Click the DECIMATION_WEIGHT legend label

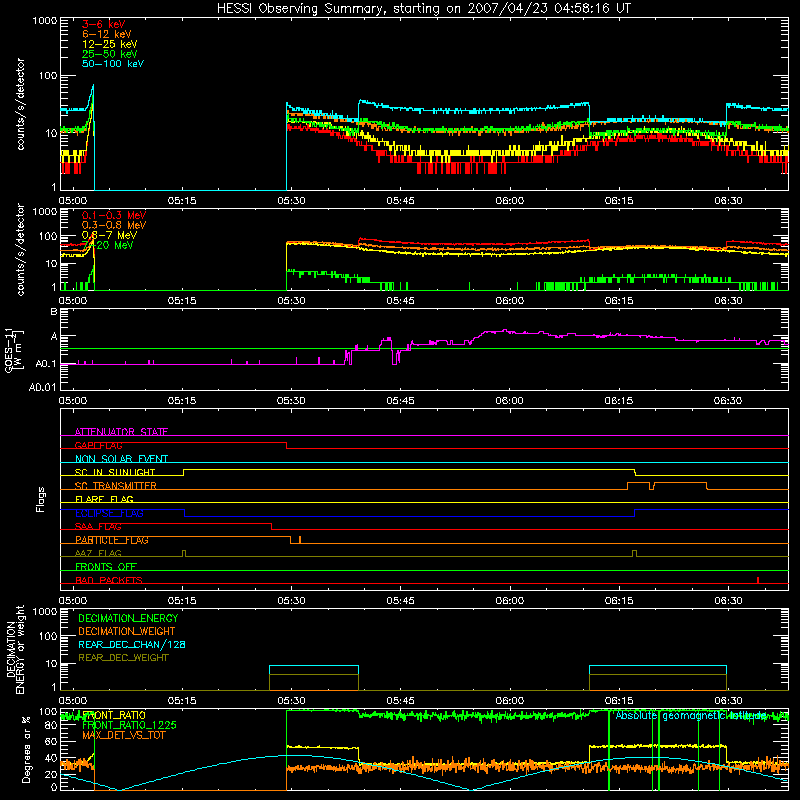pos(127,631)
